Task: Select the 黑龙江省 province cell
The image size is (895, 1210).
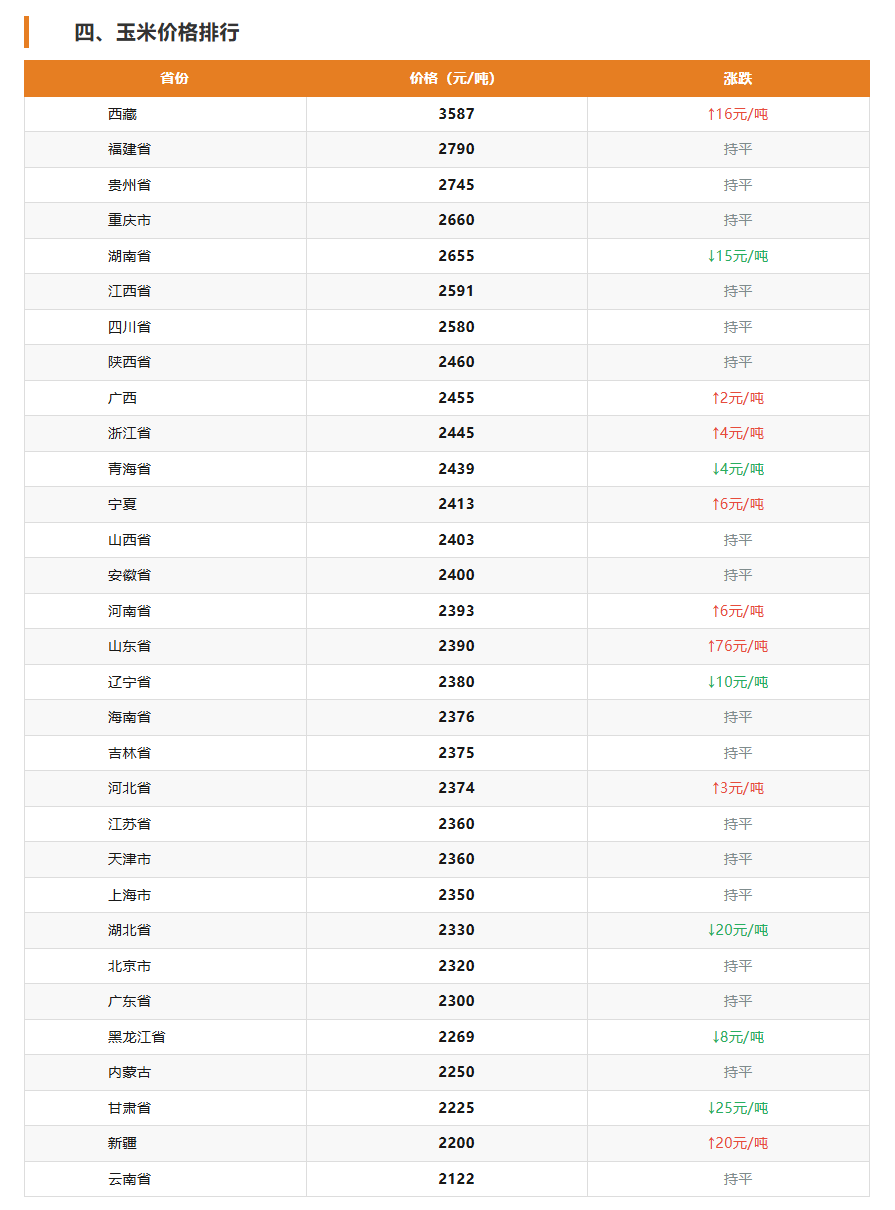Action: tap(137, 1037)
